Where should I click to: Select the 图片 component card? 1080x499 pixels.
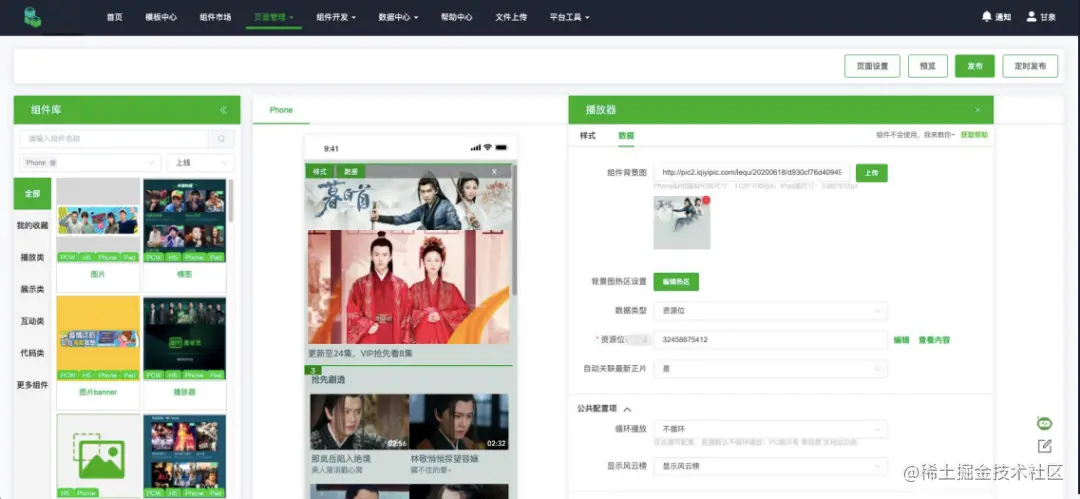[98, 235]
